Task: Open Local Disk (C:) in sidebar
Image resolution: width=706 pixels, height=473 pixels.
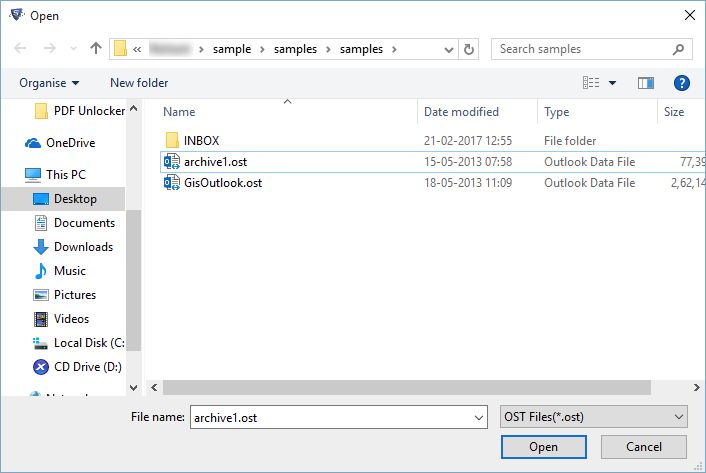Action: 78,343
